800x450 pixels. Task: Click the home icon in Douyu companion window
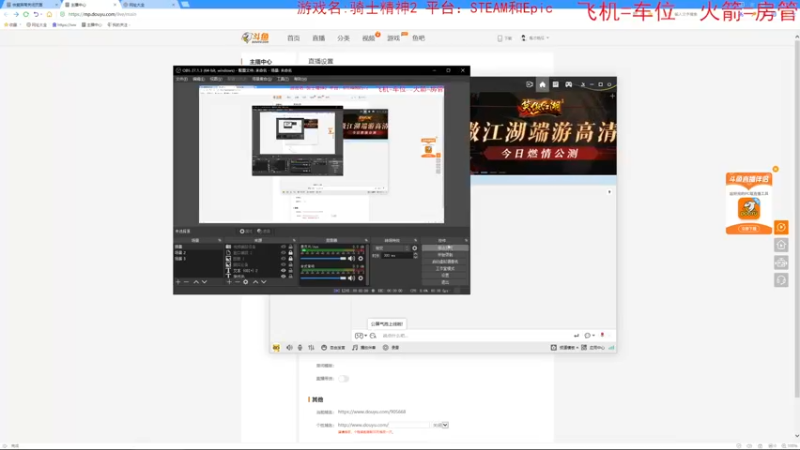tap(542, 84)
